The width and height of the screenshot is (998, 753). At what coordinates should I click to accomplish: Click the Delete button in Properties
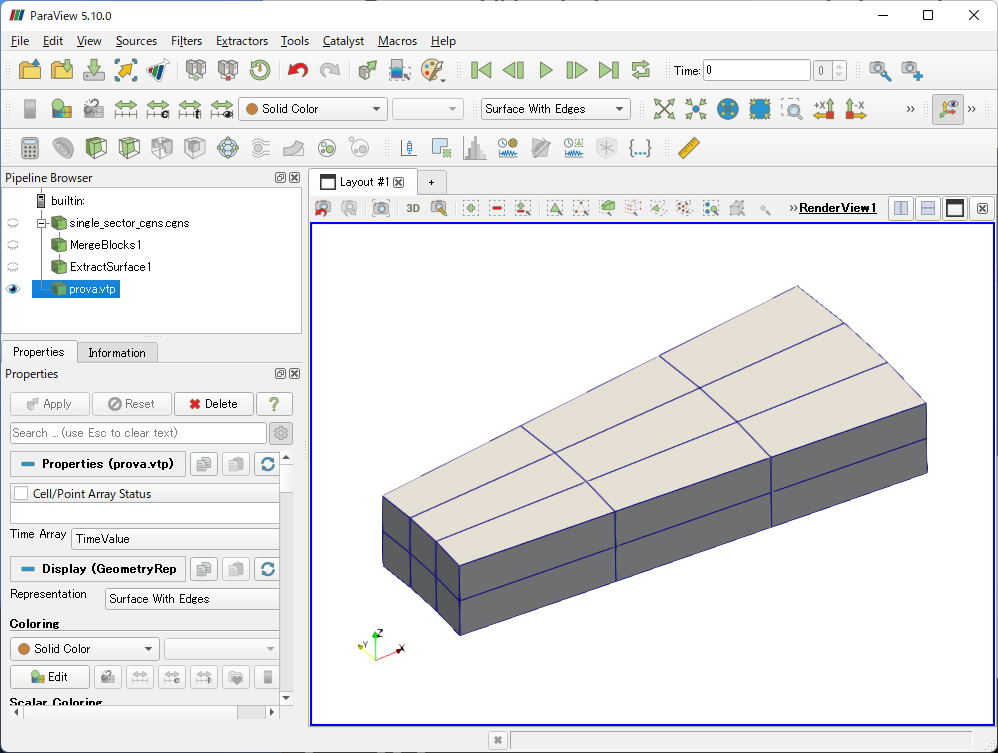pos(213,404)
